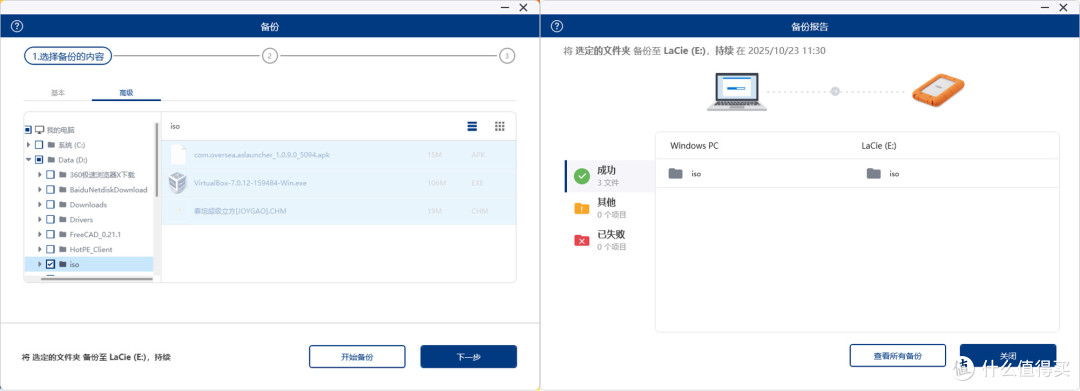1080x391 pixels.
Task: Toggle the Data (D:) checkbox
Action: point(39,160)
